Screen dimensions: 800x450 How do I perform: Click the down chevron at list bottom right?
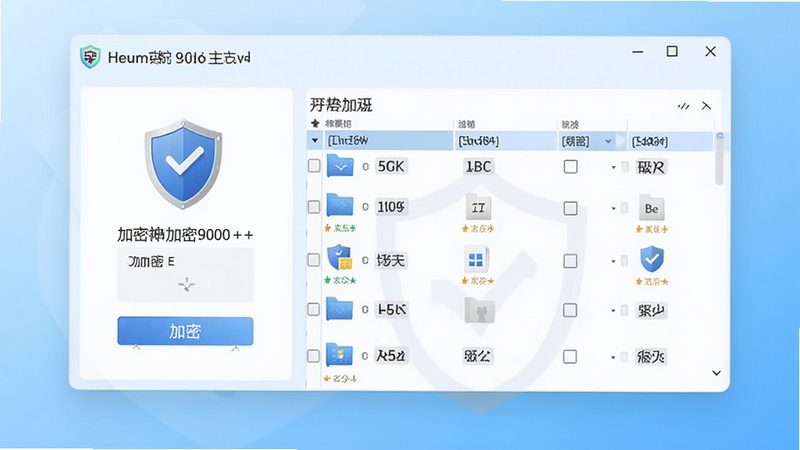(716, 373)
